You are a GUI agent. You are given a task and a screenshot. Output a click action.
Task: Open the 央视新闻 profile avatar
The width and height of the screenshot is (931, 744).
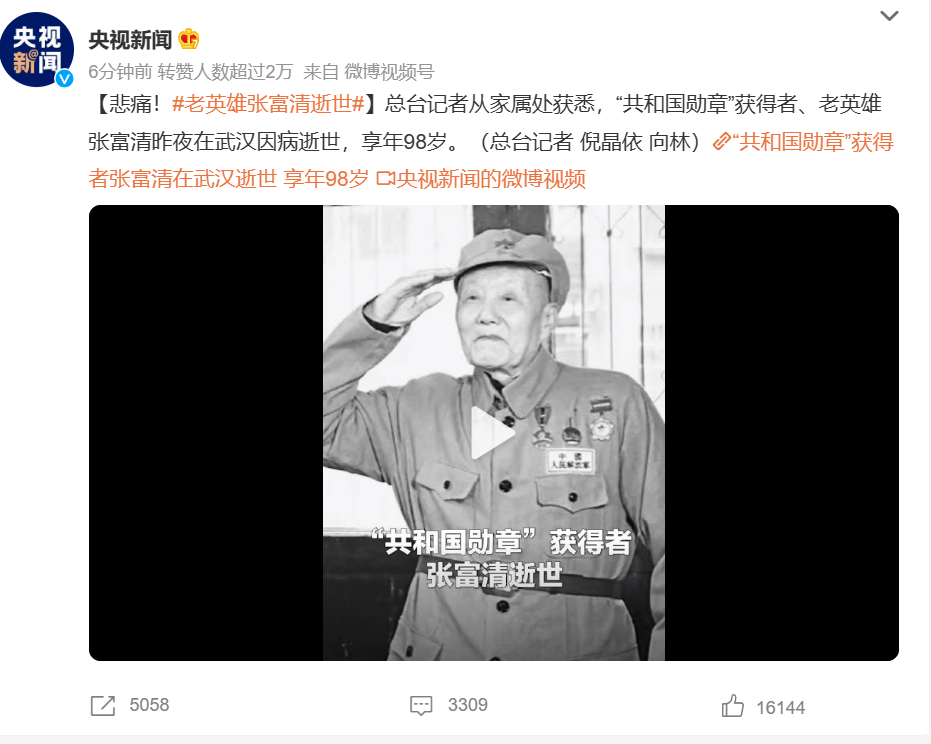[x=37, y=50]
